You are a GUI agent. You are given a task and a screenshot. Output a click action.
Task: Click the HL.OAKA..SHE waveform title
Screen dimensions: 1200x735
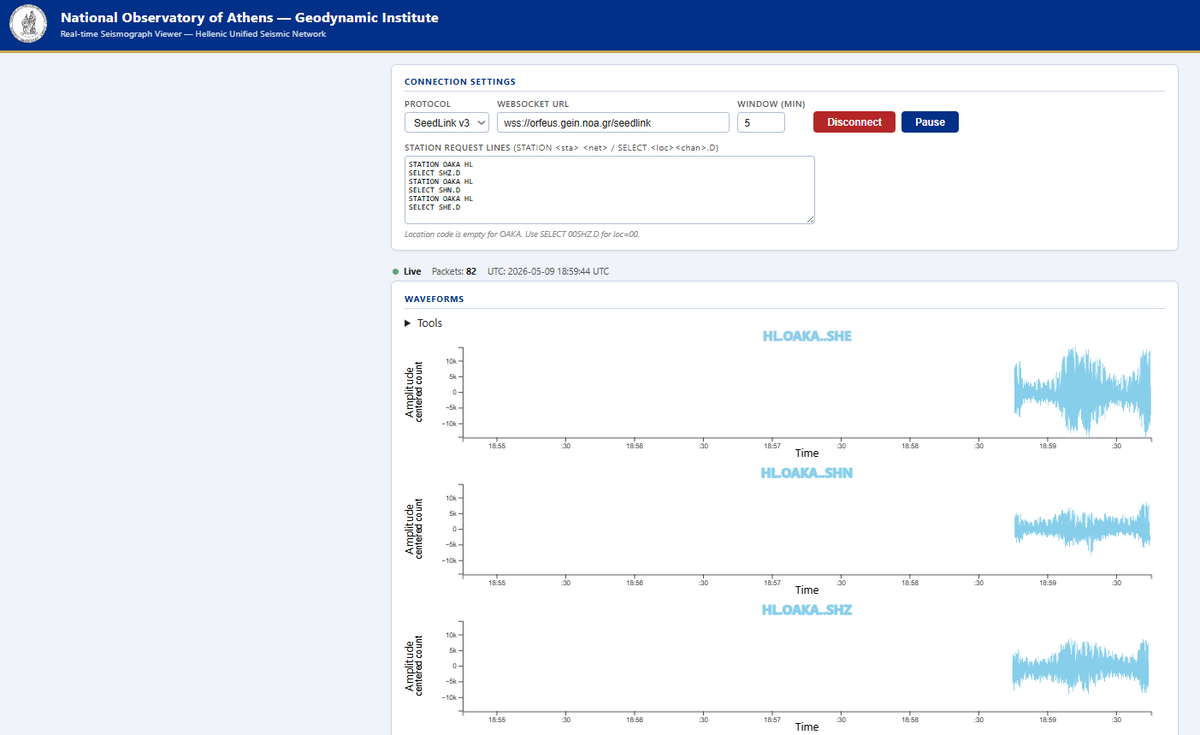click(807, 336)
